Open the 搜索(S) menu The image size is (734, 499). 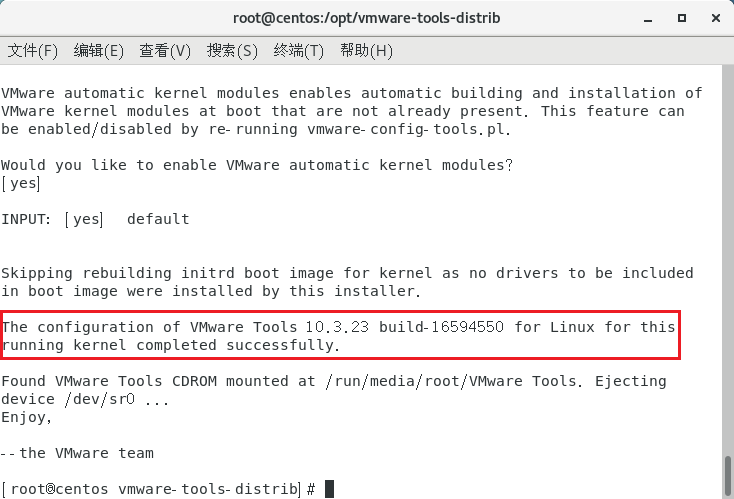pyautogui.click(x=232, y=51)
